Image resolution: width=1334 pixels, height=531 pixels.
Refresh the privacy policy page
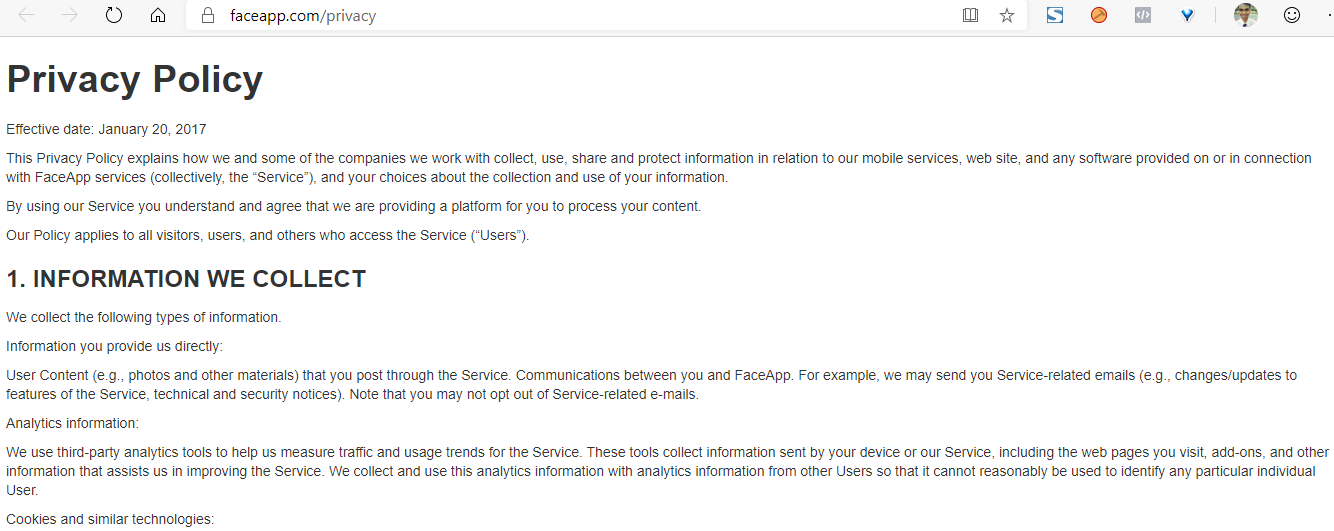(114, 16)
